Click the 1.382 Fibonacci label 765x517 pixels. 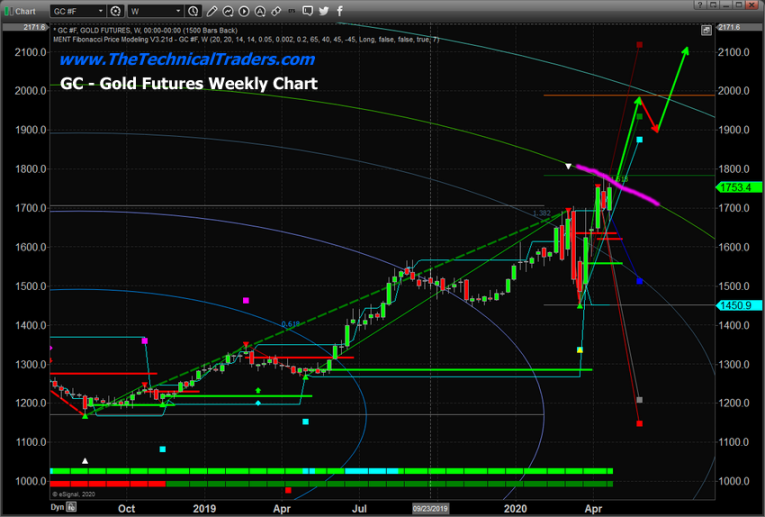pos(542,213)
